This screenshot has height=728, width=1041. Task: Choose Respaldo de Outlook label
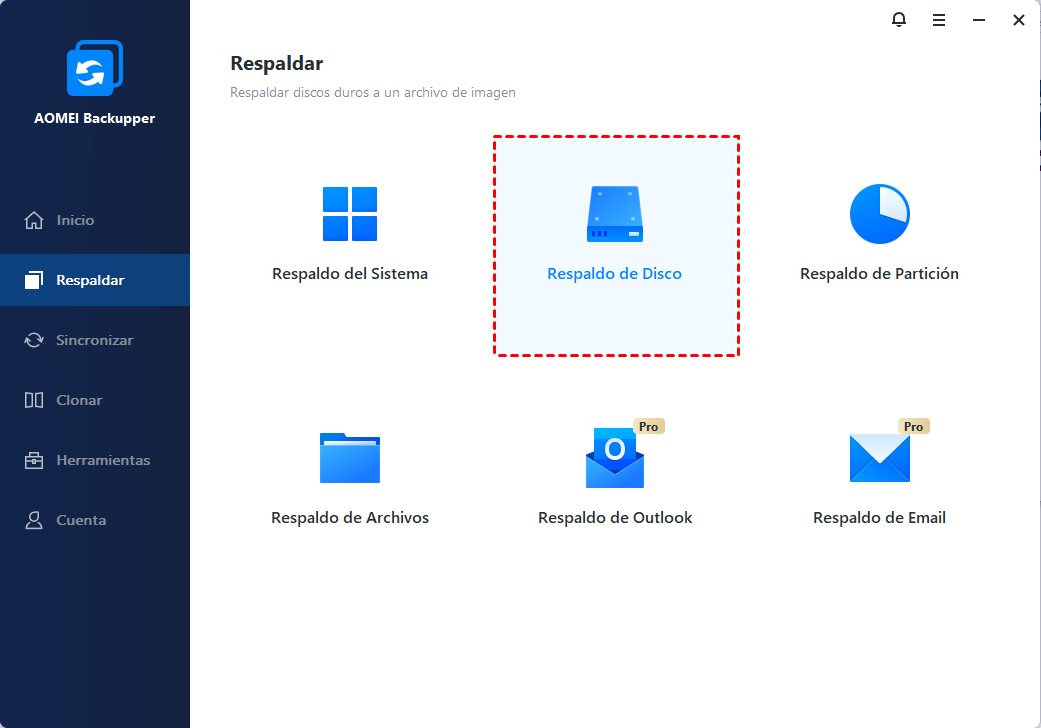pos(615,518)
